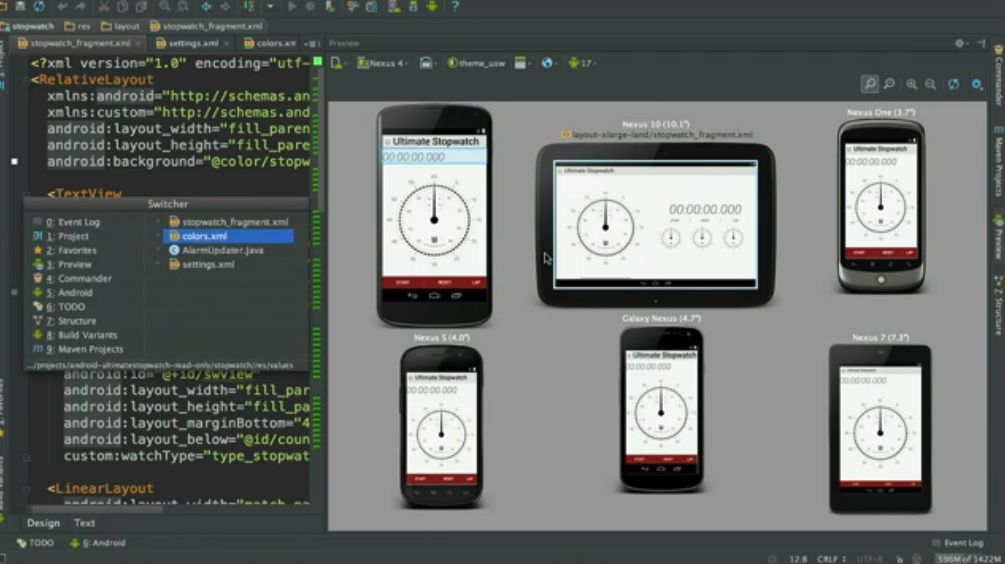Viewport: 1005px width, 564px height.
Task: Switch to the Text tab
Action: [84, 523]
